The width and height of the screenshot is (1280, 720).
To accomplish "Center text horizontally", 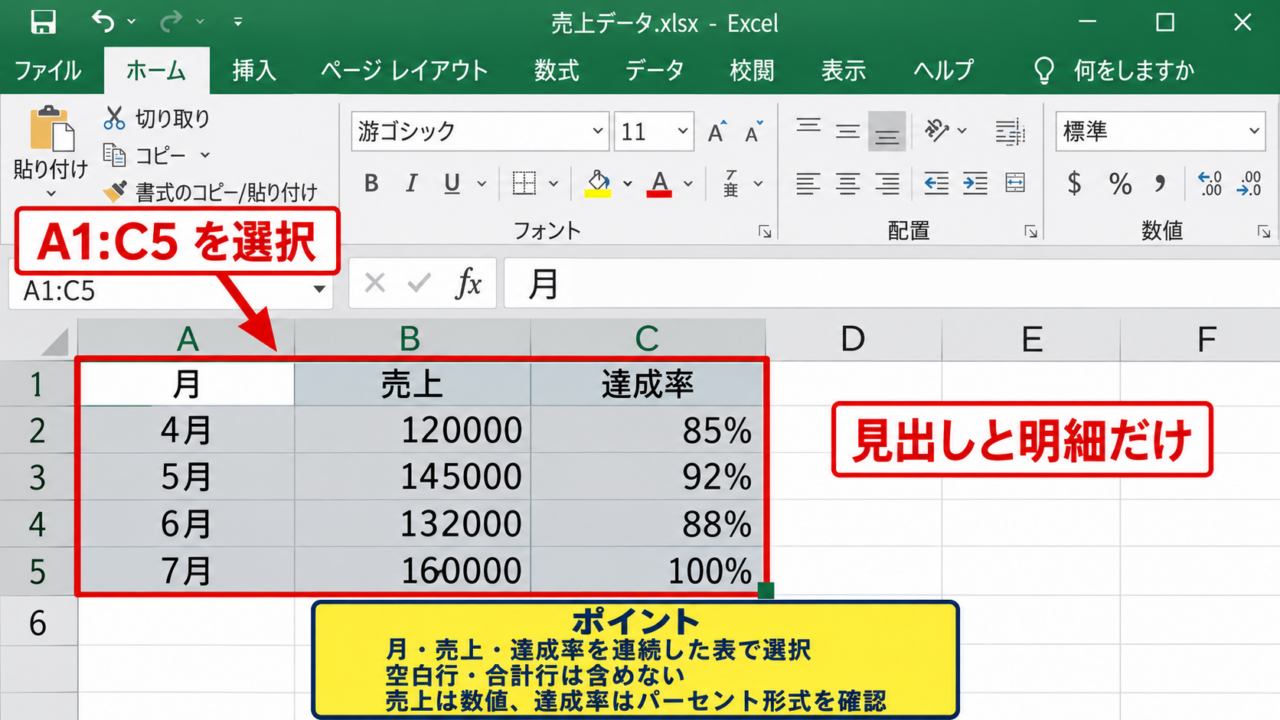I will tap(848, 183).
